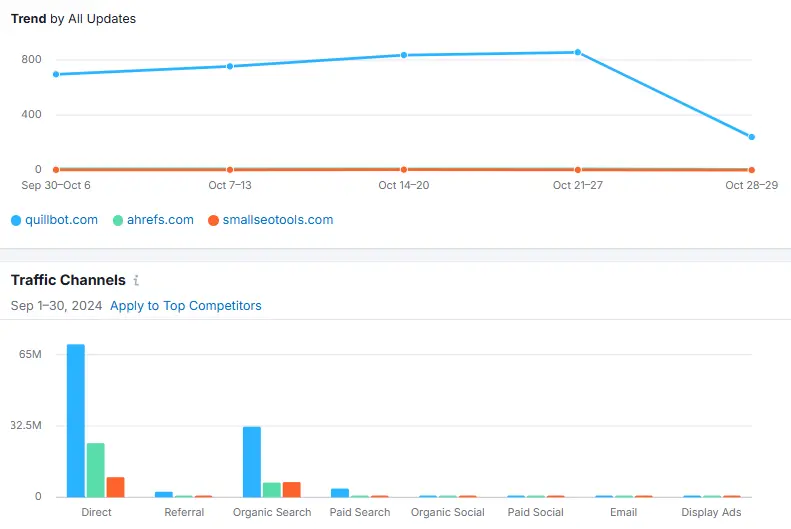The height and width of the screenshot is (529, 791).
Task: Click the blue Paid Search bar
Action: click(x=340, y=492)
